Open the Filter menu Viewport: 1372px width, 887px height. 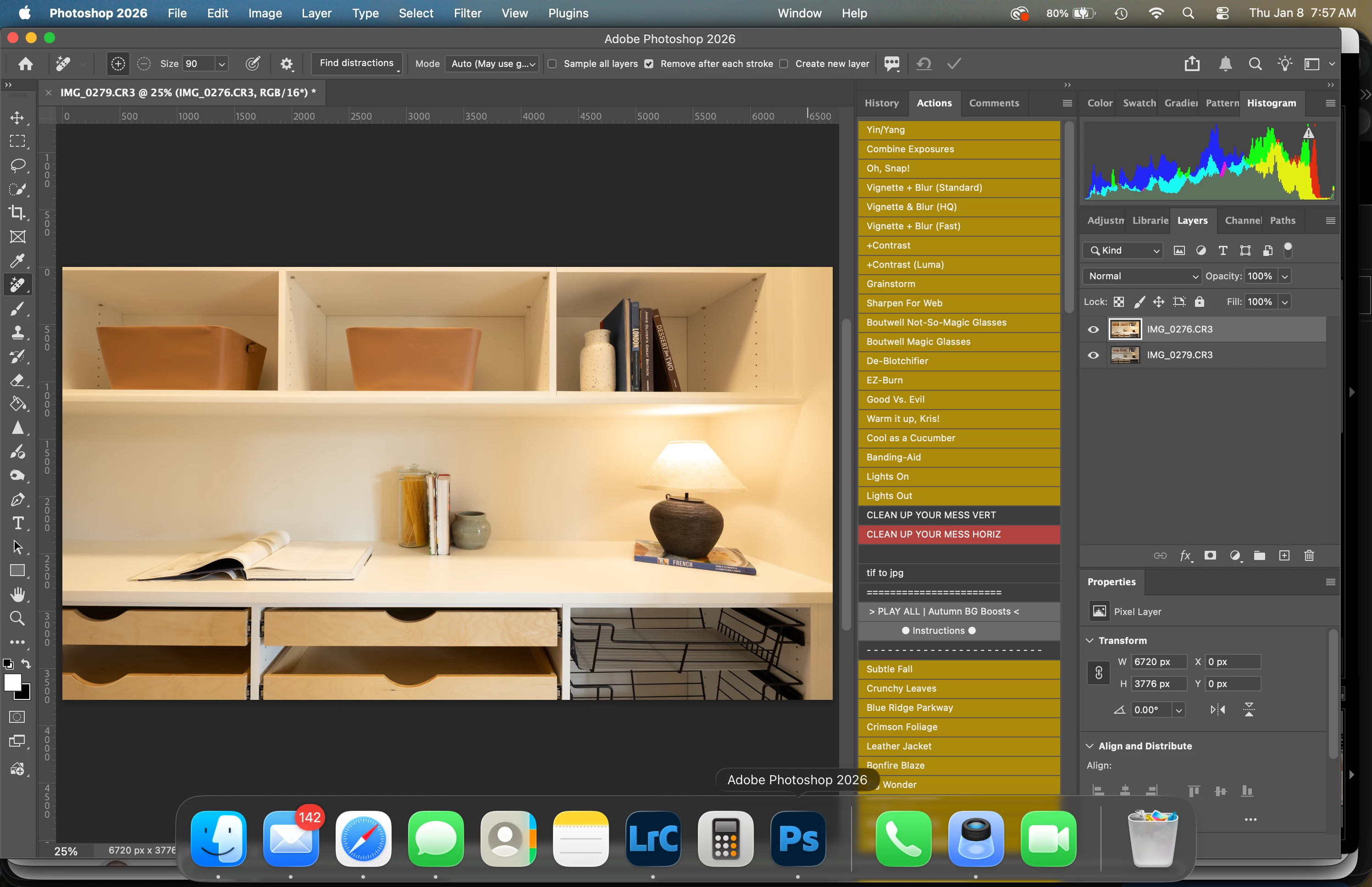coord(467,13)
